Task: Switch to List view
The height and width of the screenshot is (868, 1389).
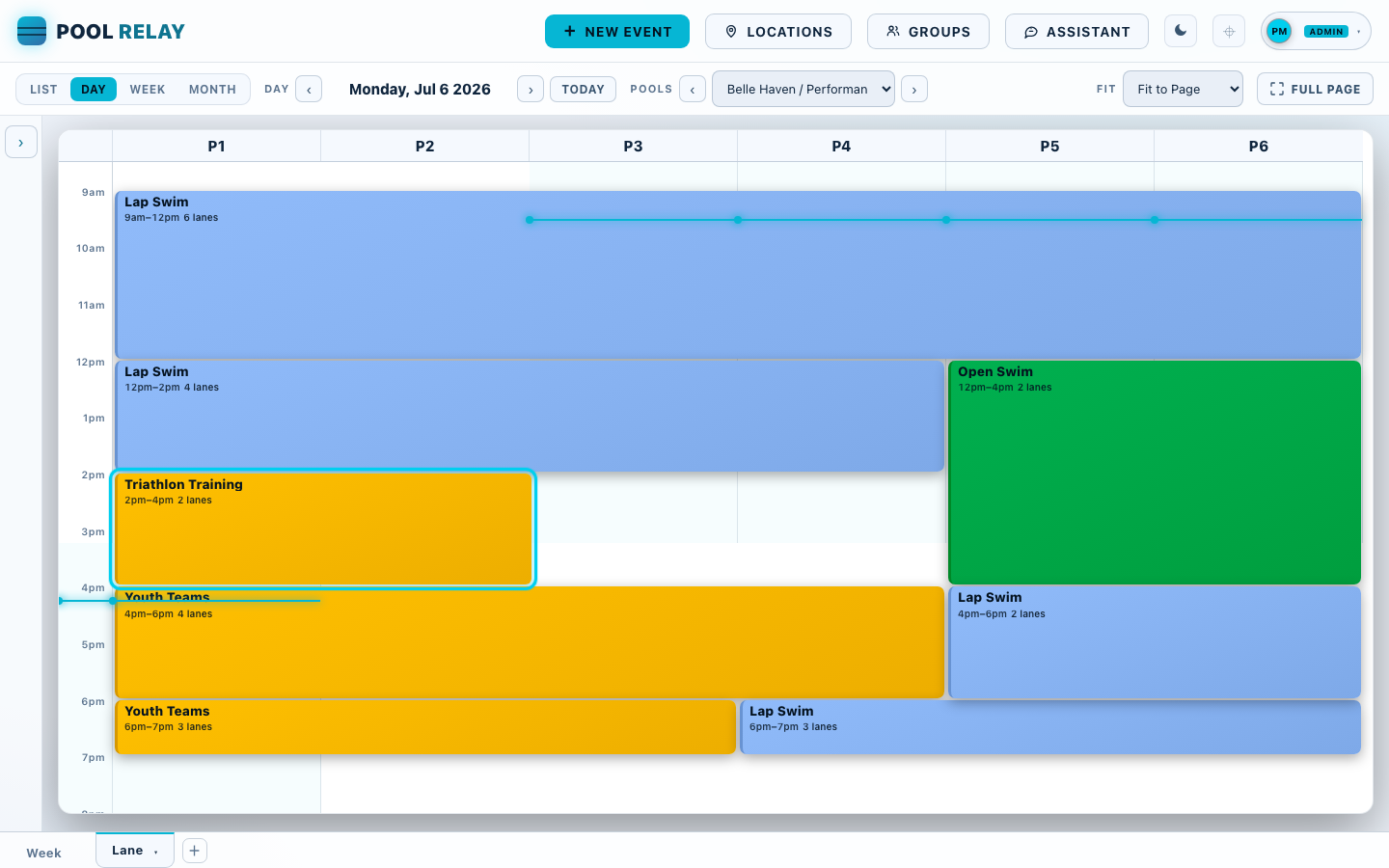Action: coord(43,89)
